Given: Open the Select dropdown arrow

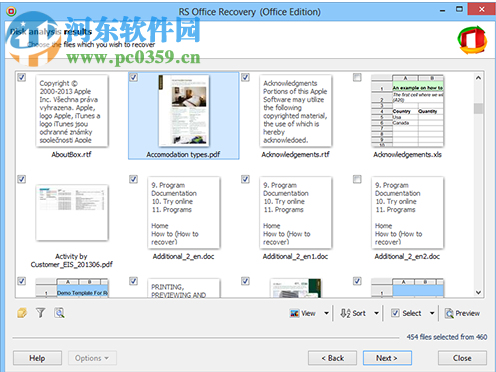Looking at the screenshot, I should [x=432, y=313].
